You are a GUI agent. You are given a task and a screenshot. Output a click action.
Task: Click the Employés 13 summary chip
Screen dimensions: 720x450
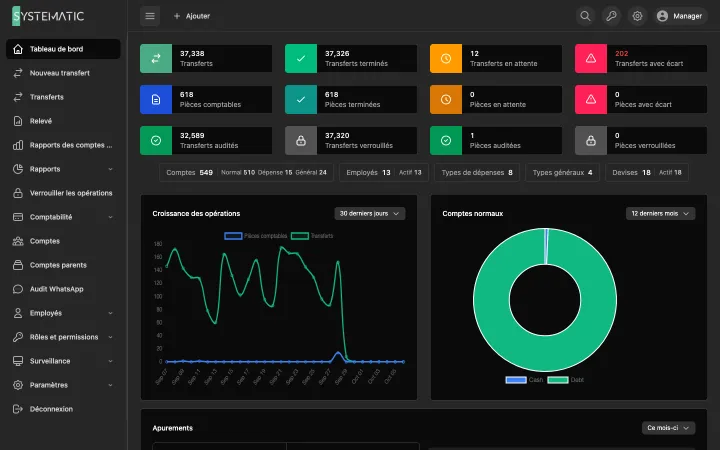(x=384, y=173)
